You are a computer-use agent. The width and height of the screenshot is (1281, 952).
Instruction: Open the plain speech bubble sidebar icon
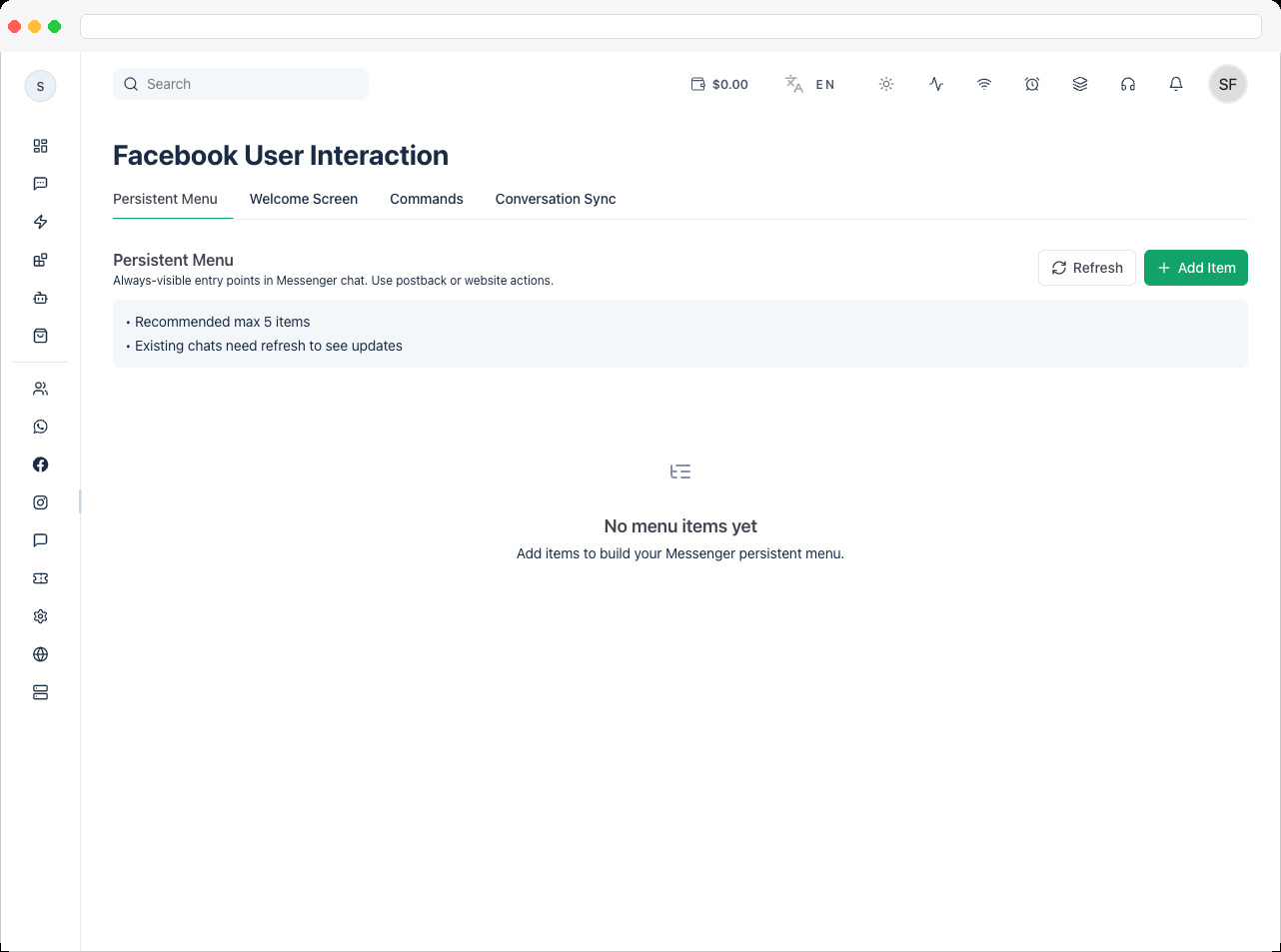[x=40, y=540]
